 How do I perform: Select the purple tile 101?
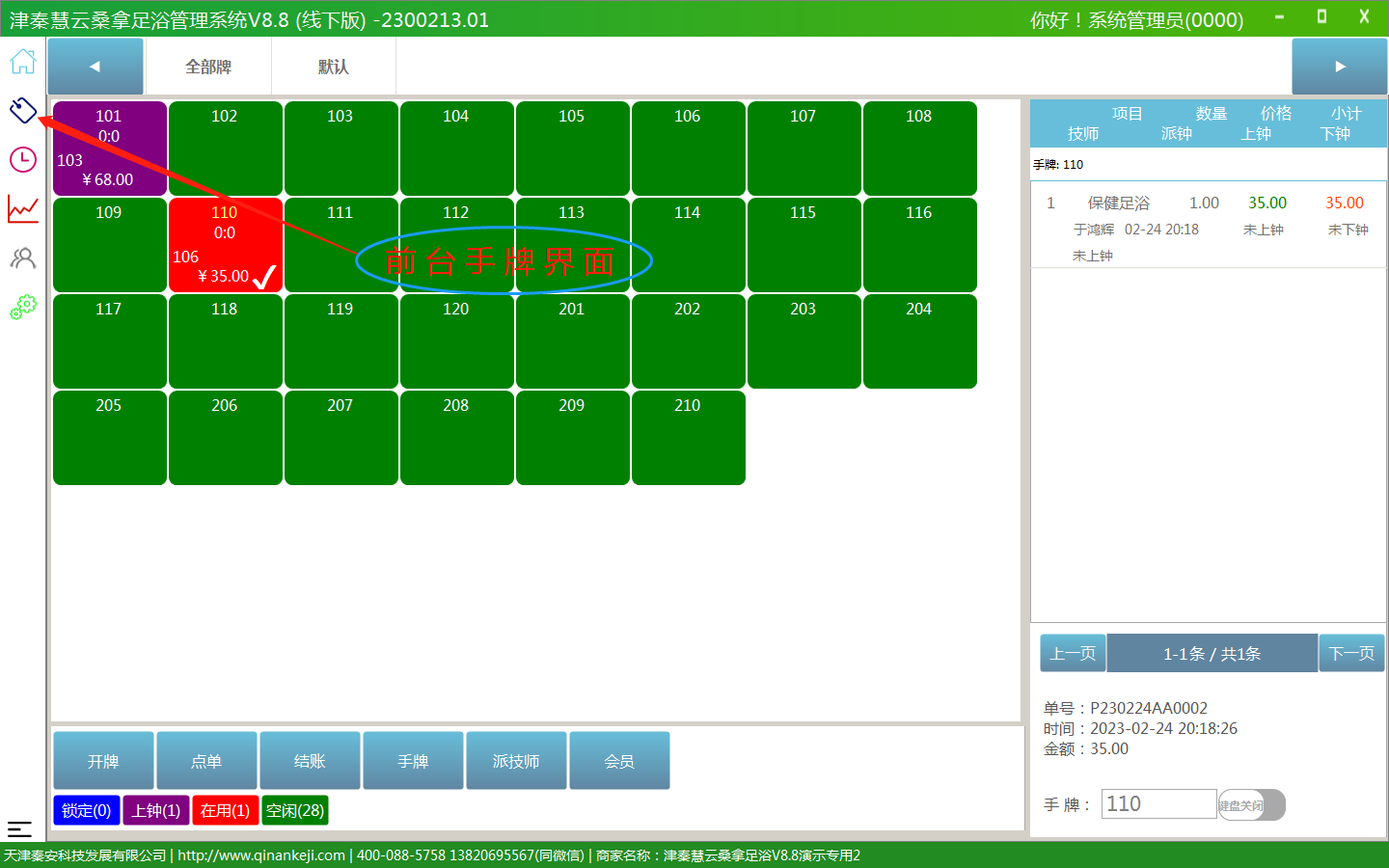(109, 148)
